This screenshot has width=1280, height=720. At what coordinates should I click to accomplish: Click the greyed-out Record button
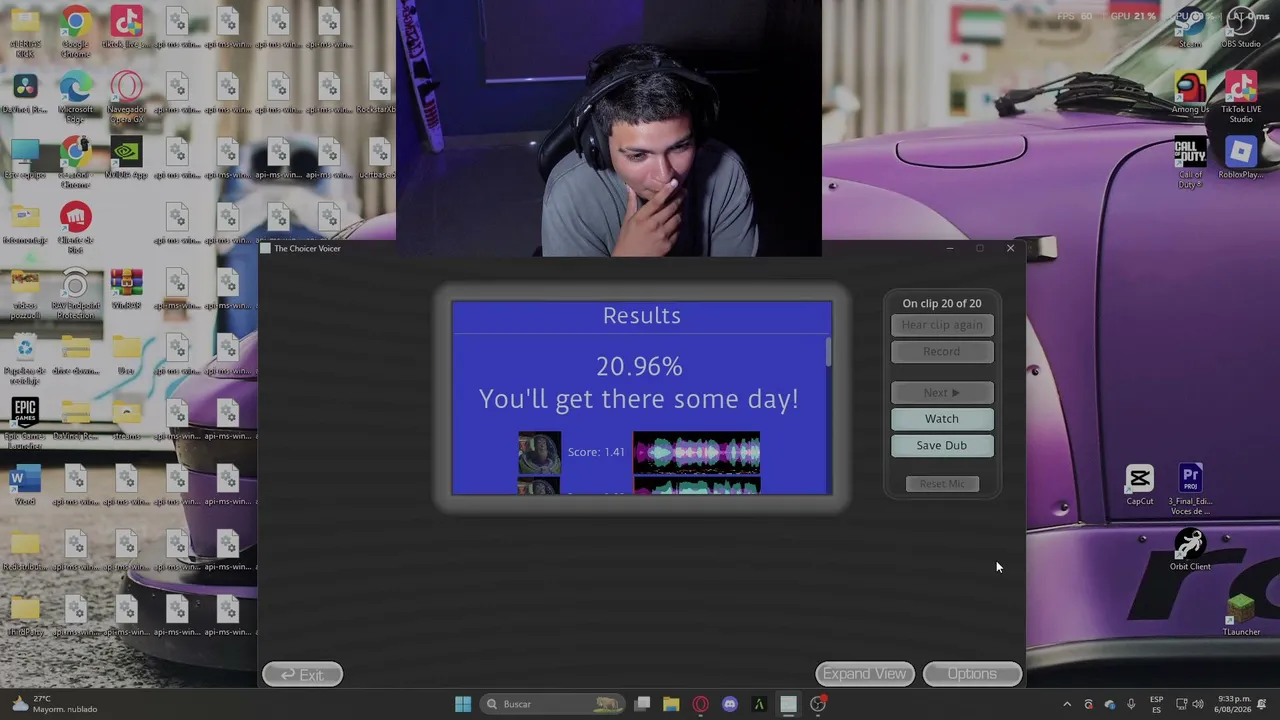tap(942, 351)
